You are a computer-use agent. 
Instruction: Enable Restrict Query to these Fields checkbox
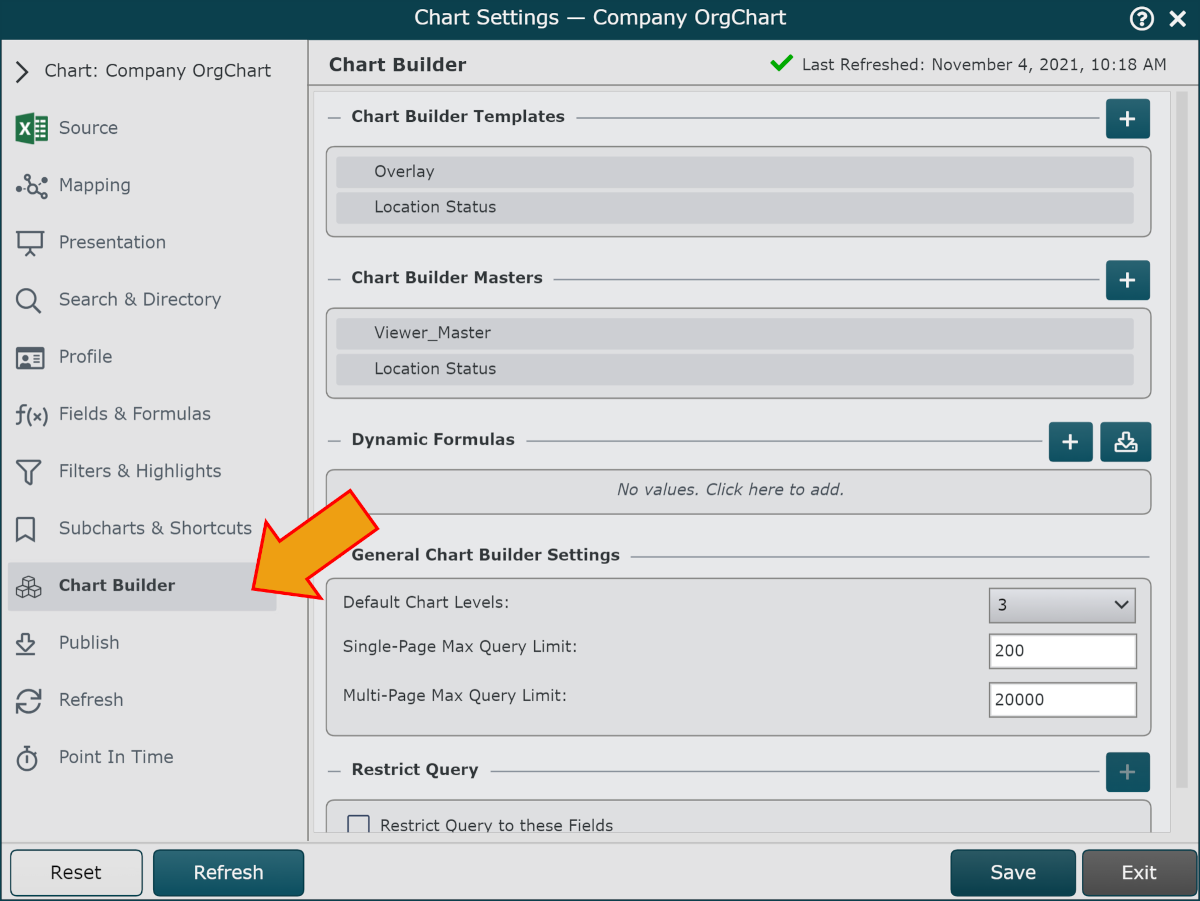pos(358,825)
